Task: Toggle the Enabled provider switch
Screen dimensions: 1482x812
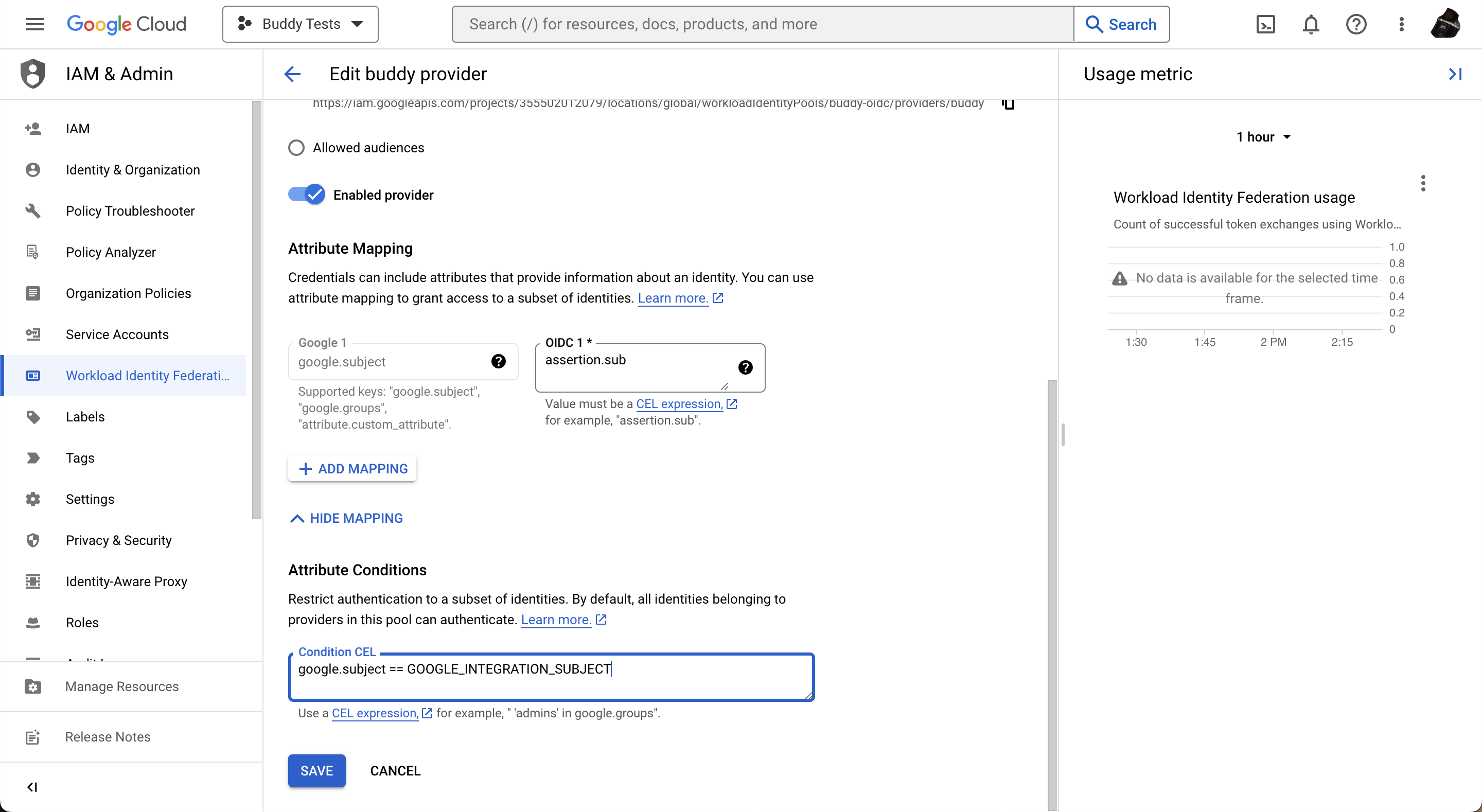Action: (307, 195)
